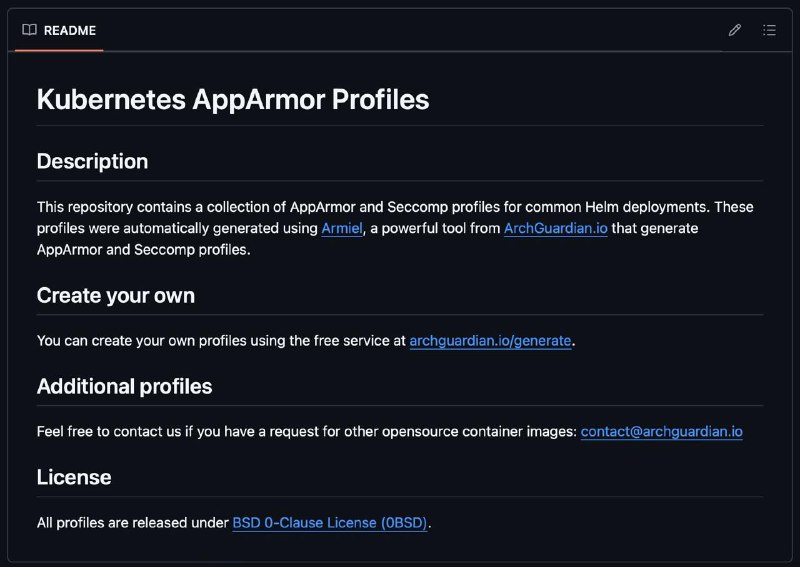Click the Description heading
Screen dimensions: 800x567
[92, 161]
